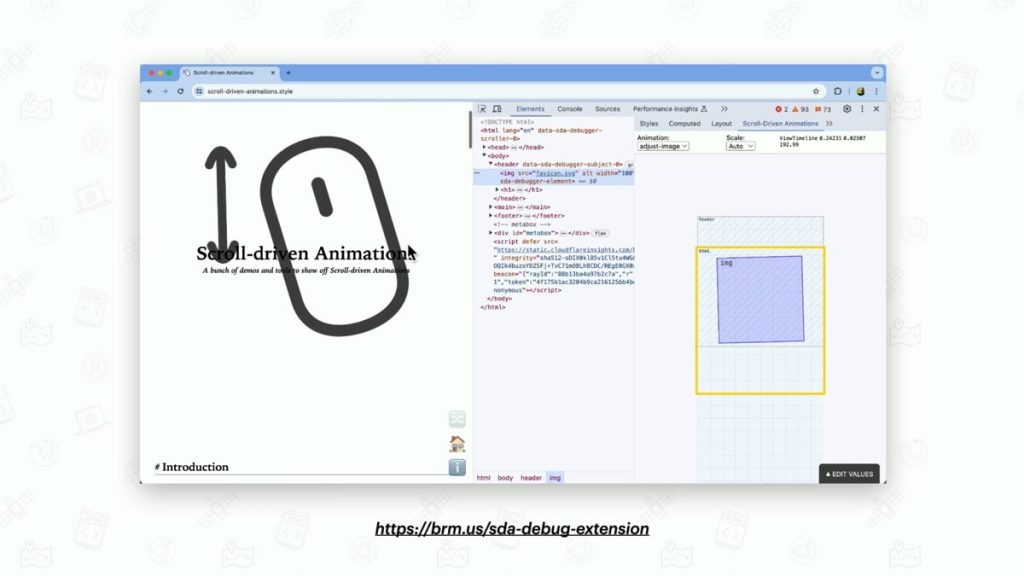The height and width of the screenshot is (576, 1024).
Task: Open the Animation dropdown showing adjust-image
Action: [x=662, y=145]
